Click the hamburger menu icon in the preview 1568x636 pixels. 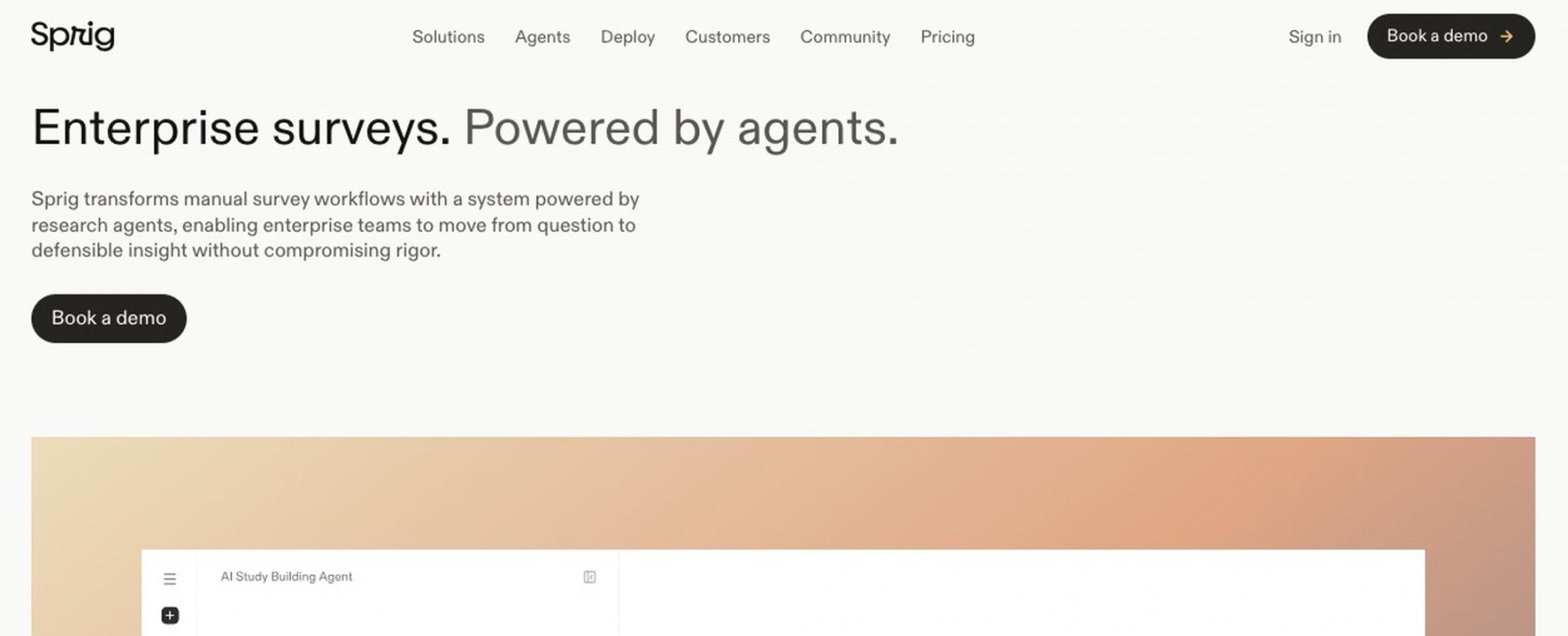(x=170, y=579)
